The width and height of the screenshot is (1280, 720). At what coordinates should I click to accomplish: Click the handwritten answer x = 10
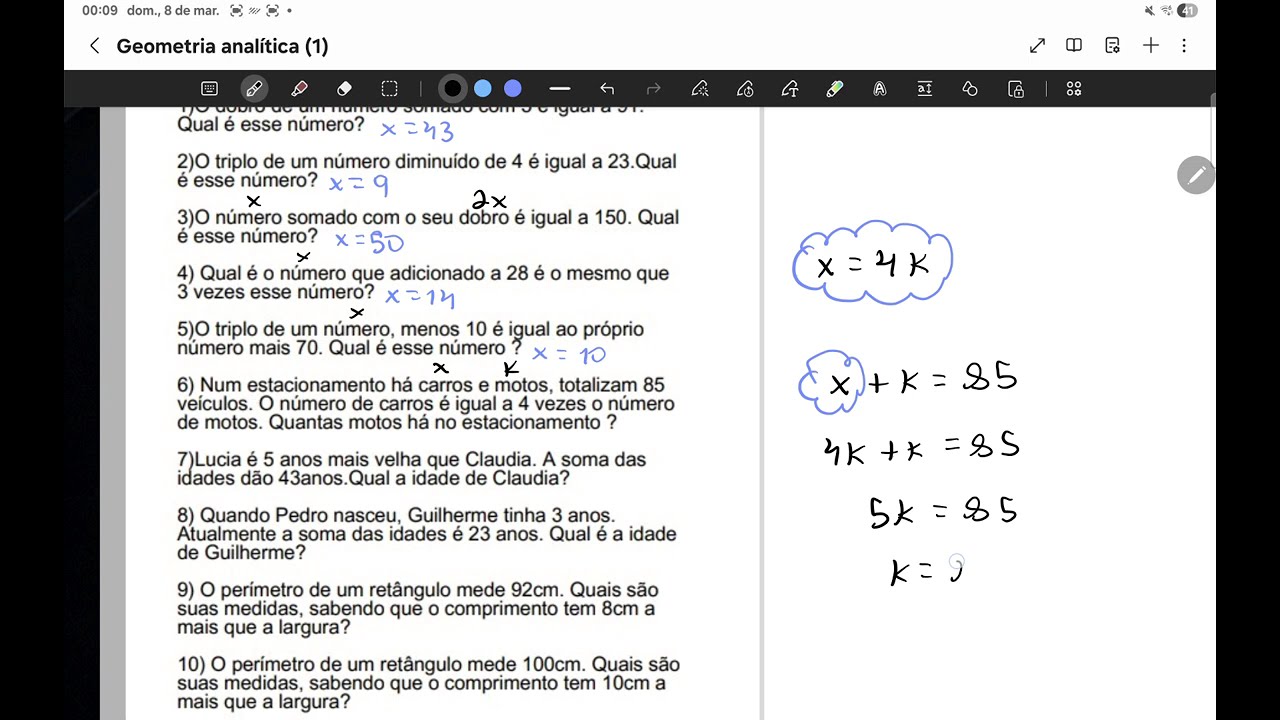coord(569,354)
